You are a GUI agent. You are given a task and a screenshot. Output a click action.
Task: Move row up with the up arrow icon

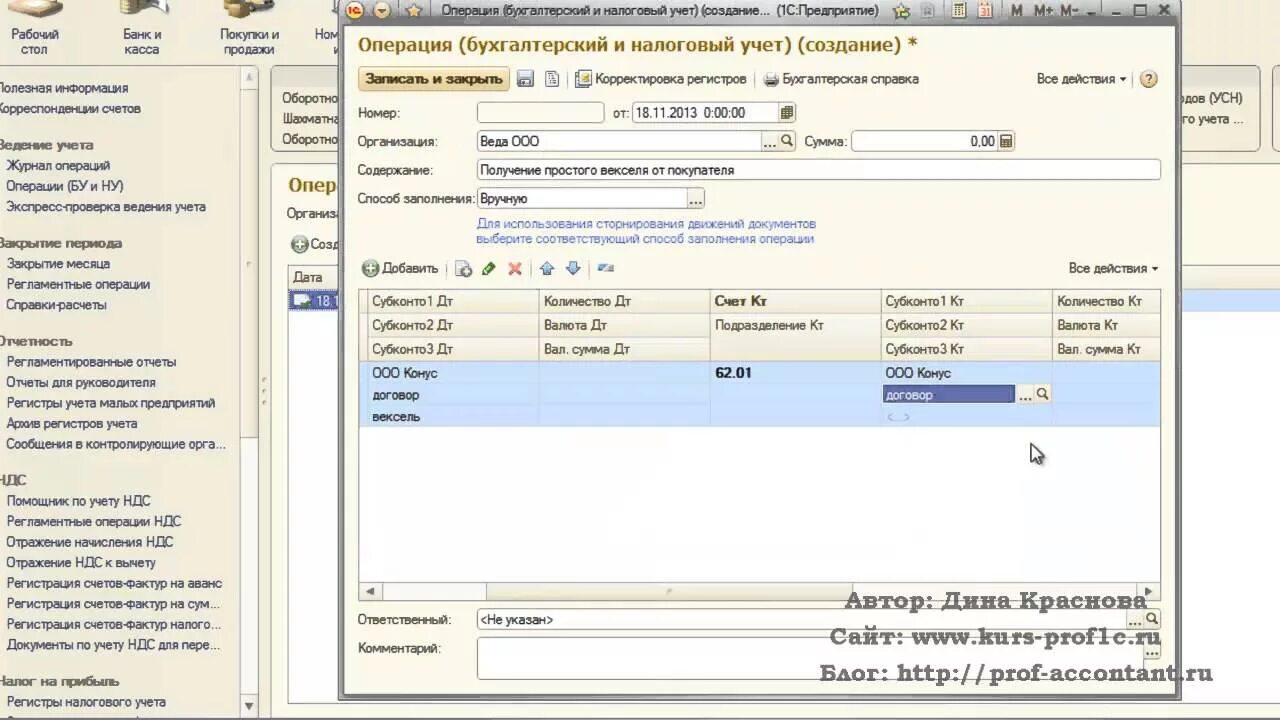coord(546,268)
